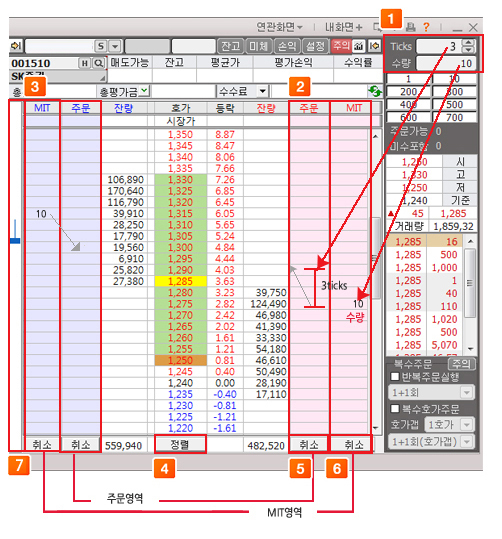This screenshot has width=502, height=539.
Task: Click the speaker icon at toolbar left
Action: click(x=16, y=46)
